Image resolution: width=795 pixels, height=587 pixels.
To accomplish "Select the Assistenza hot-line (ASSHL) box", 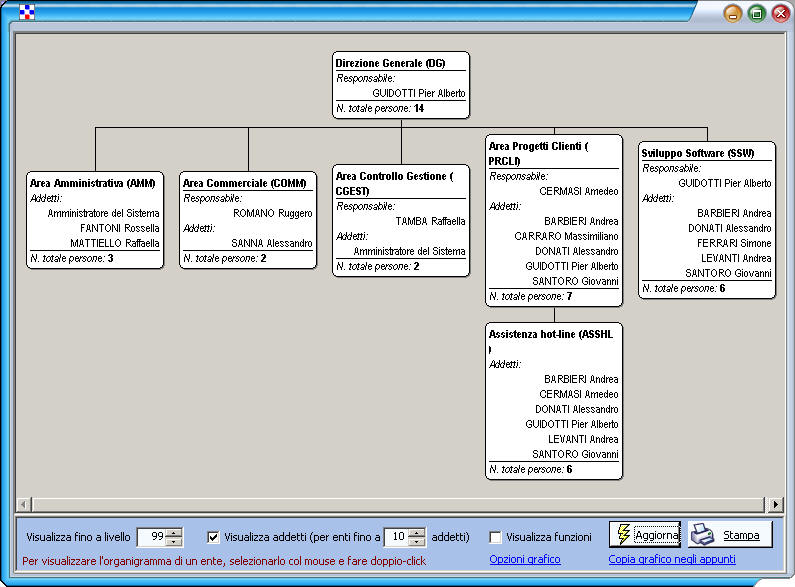I will click(x=554, y=400).
